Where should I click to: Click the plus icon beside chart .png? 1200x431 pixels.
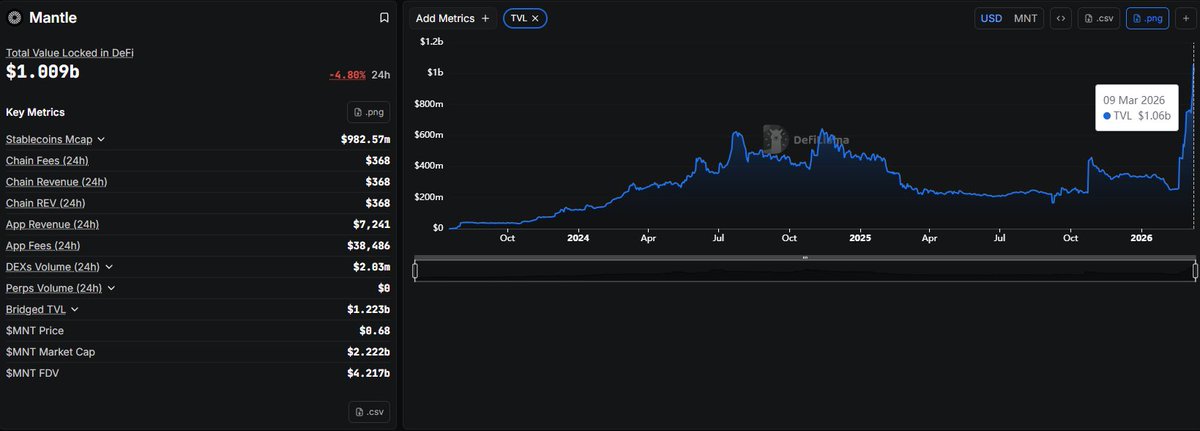[1186, 18]
